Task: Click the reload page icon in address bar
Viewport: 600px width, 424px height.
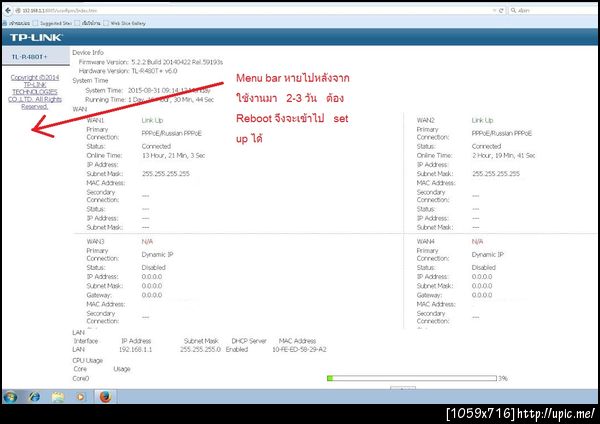Action: click(501, 11)
